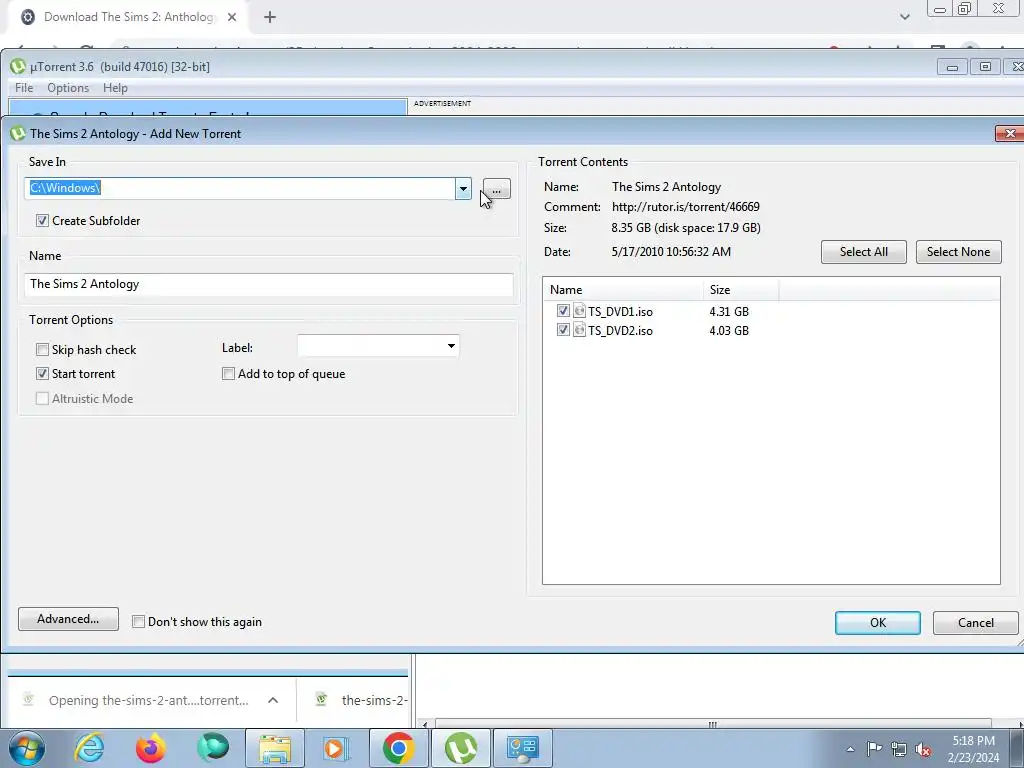Open the Windows Start button
The height and width of the screenshot is (768, 1024).
(26, 748)
